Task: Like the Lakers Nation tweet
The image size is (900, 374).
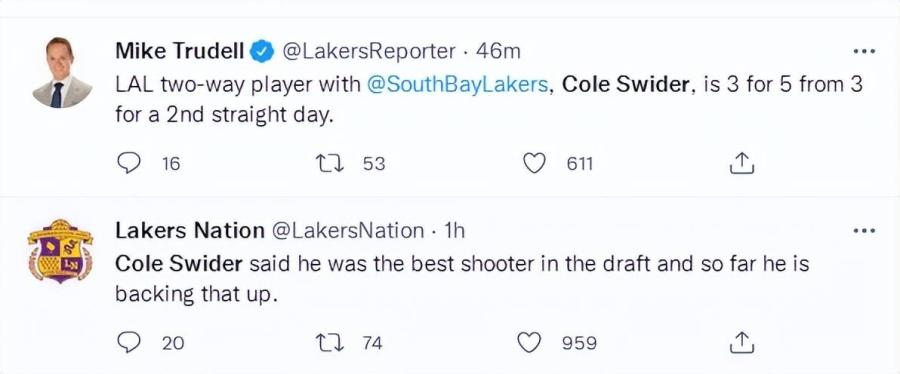Action: 530,342
